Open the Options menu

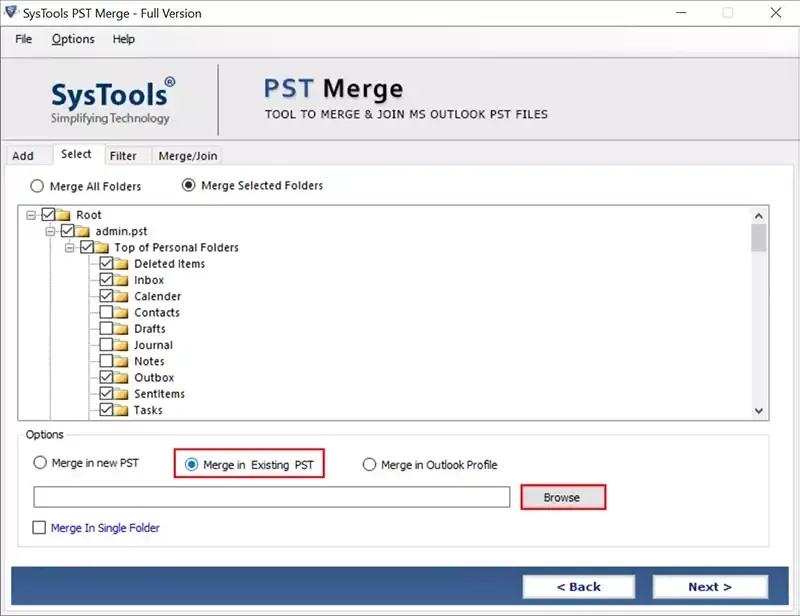point(73,39)
